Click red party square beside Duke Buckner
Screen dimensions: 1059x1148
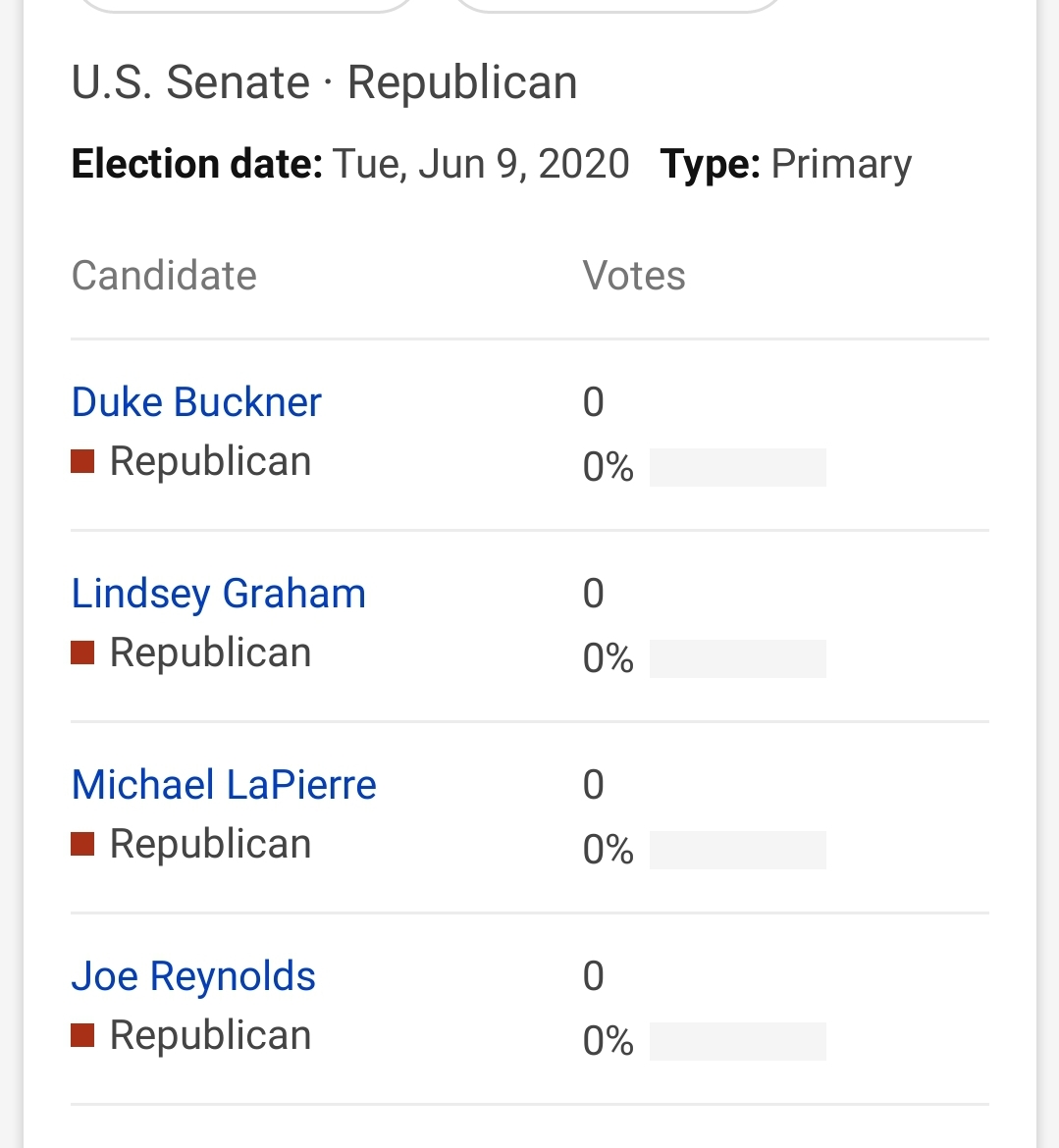[x=82, y=462]
